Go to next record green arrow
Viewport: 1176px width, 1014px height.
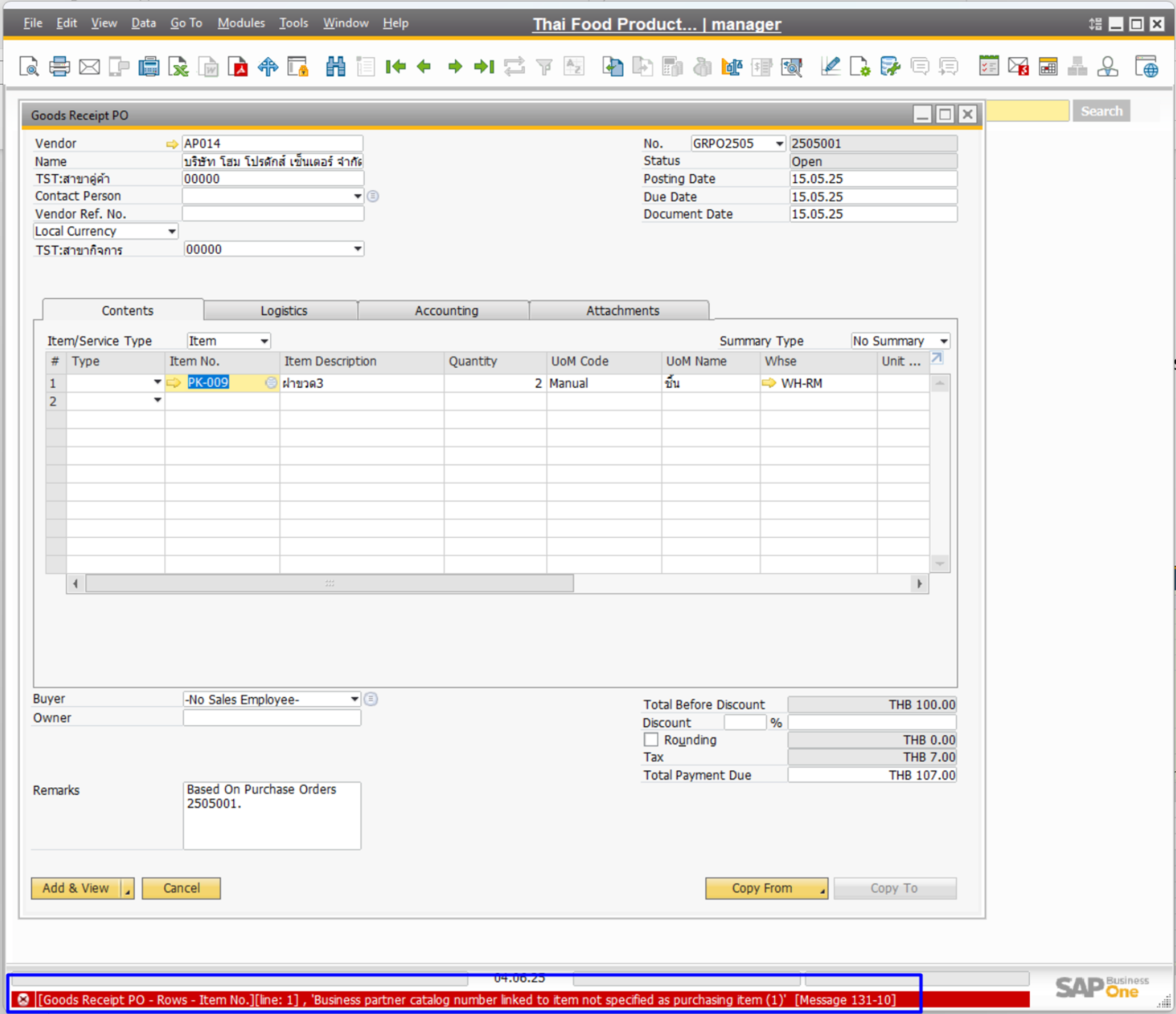tap(455, 67)
